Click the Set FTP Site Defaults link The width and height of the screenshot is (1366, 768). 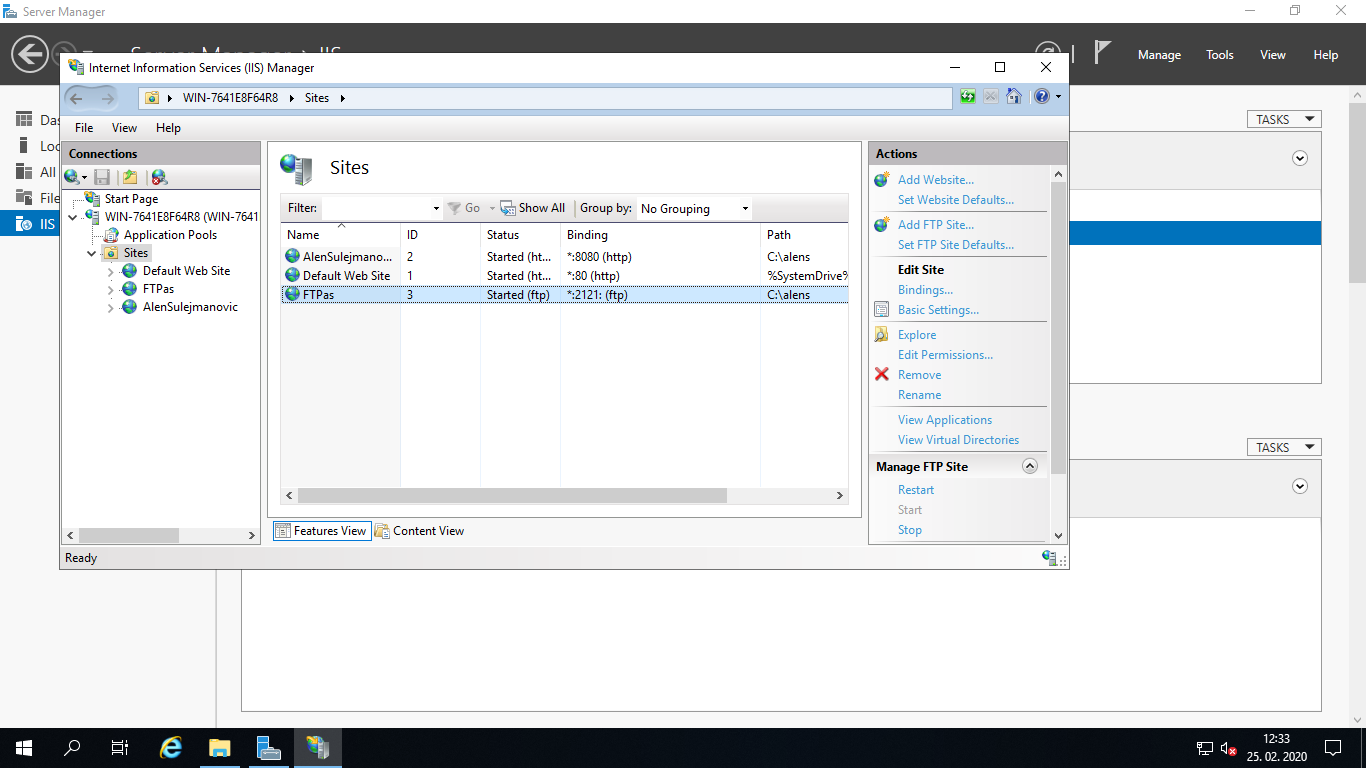[956, 245]
